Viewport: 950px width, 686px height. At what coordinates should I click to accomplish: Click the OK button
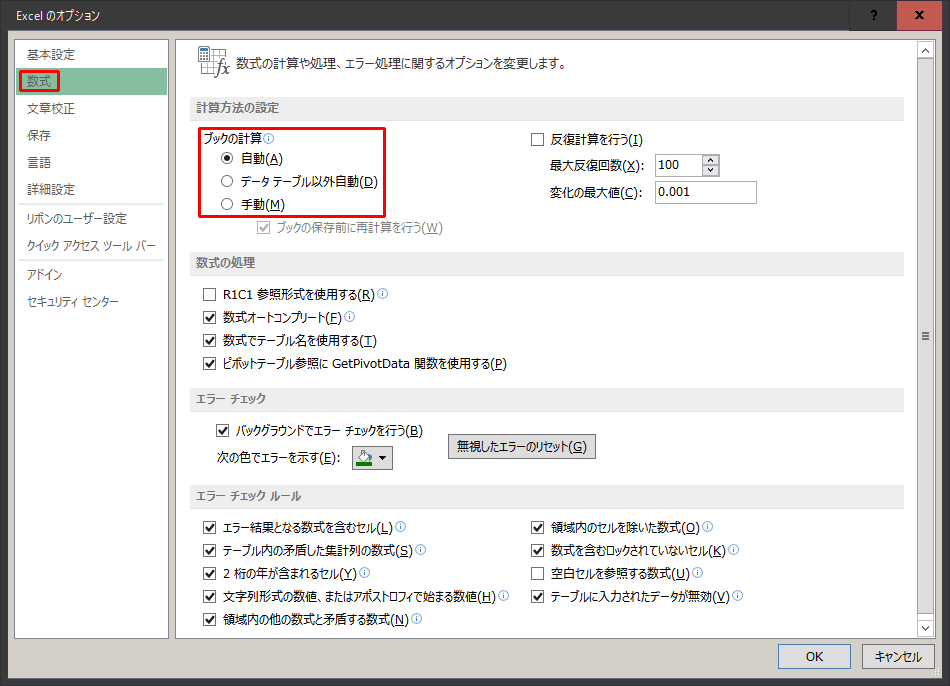pyautogui.click(x=814, y=656)
